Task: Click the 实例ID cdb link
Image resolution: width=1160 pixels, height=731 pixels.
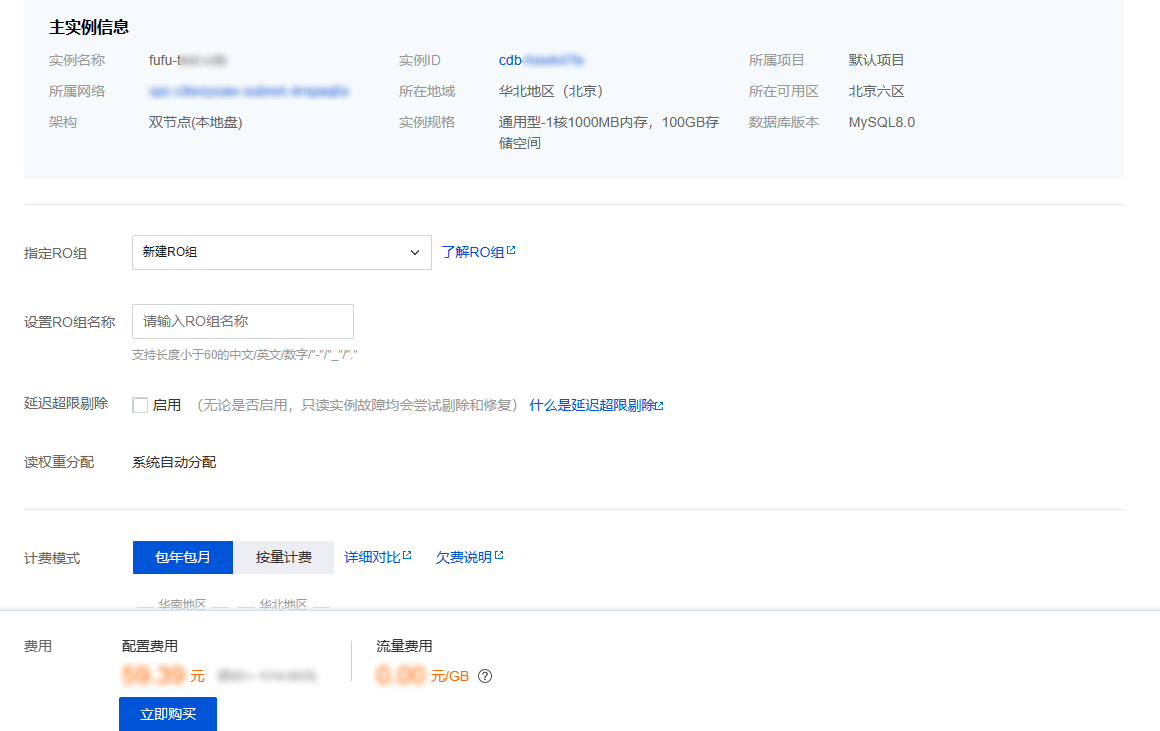Action: pyautogui.click(x=541, y=60)
